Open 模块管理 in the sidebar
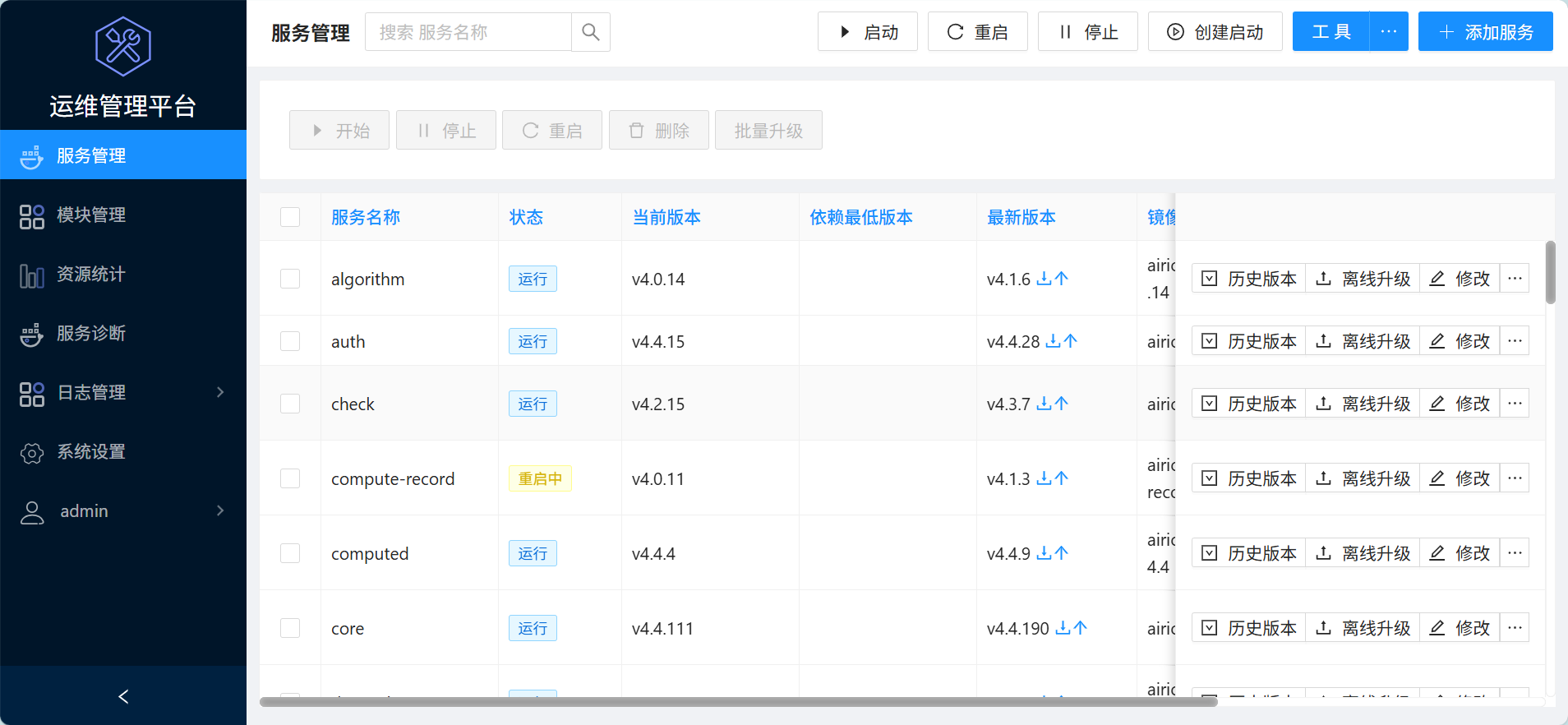The width and height of the screenshot is (1568, 725). [123, 215]
